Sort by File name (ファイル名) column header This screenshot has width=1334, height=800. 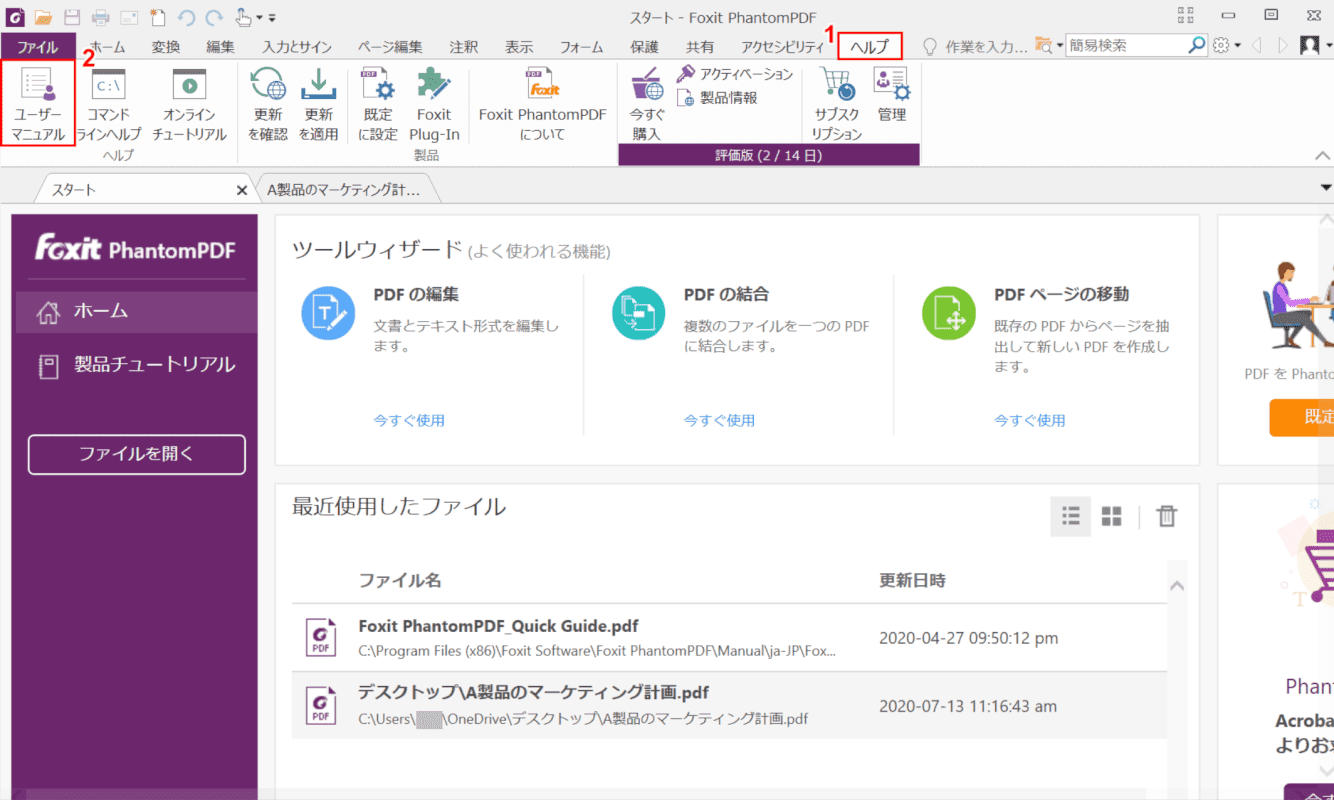tap(400, 580)
